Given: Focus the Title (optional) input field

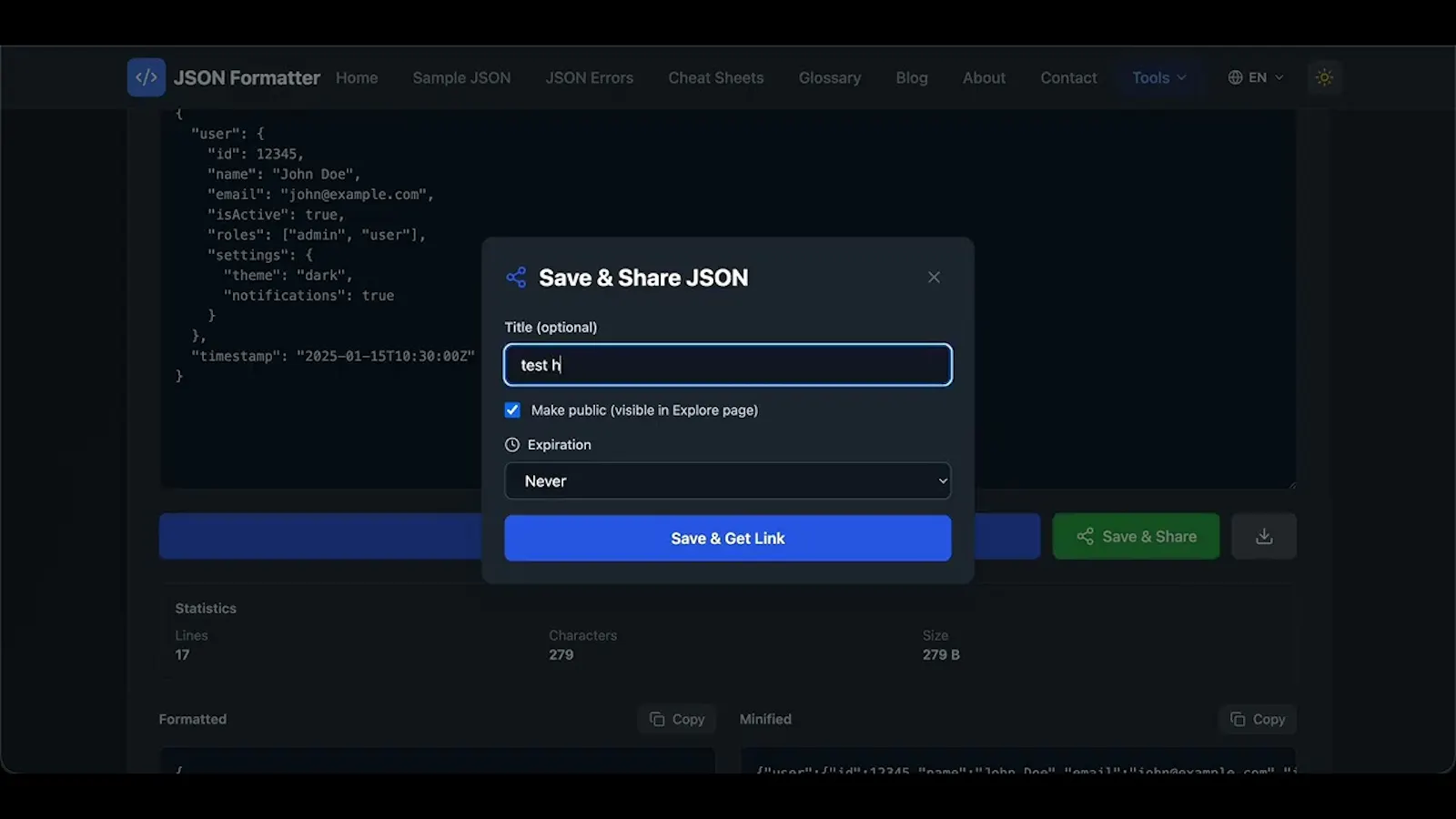Looking at the screenshot, I should tap(728, 365).
